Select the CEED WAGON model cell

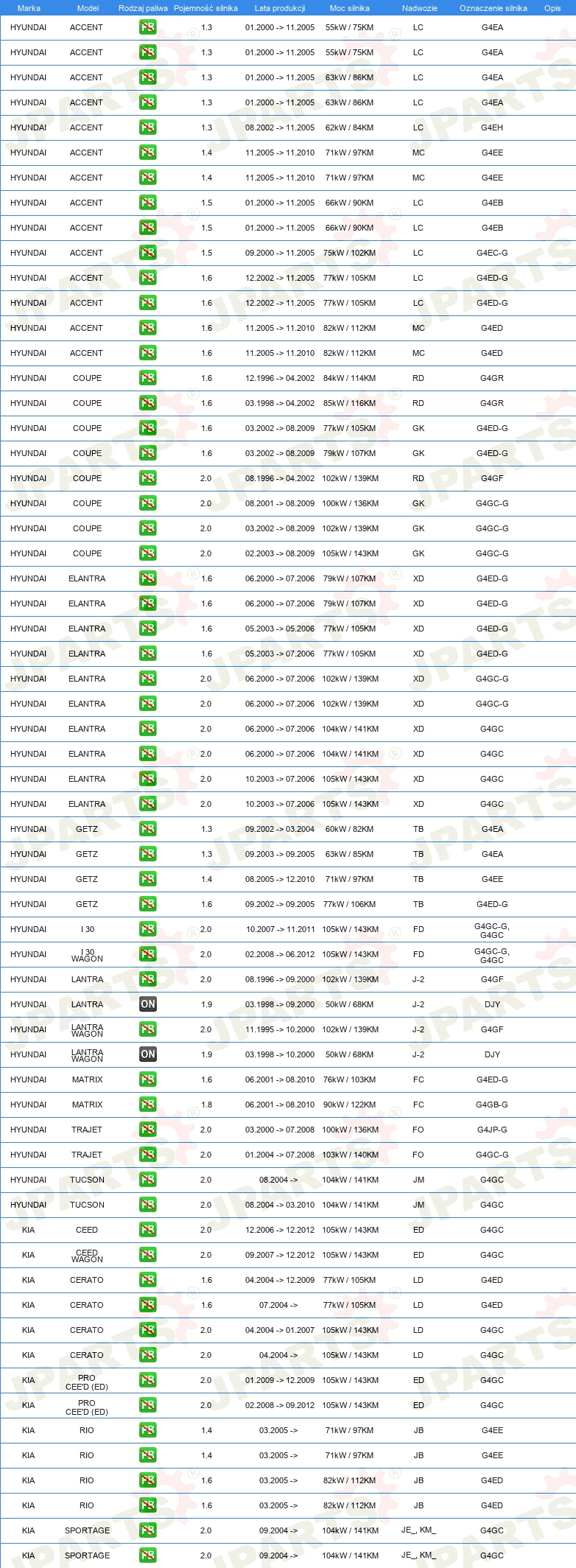(x=87, y=1256)
